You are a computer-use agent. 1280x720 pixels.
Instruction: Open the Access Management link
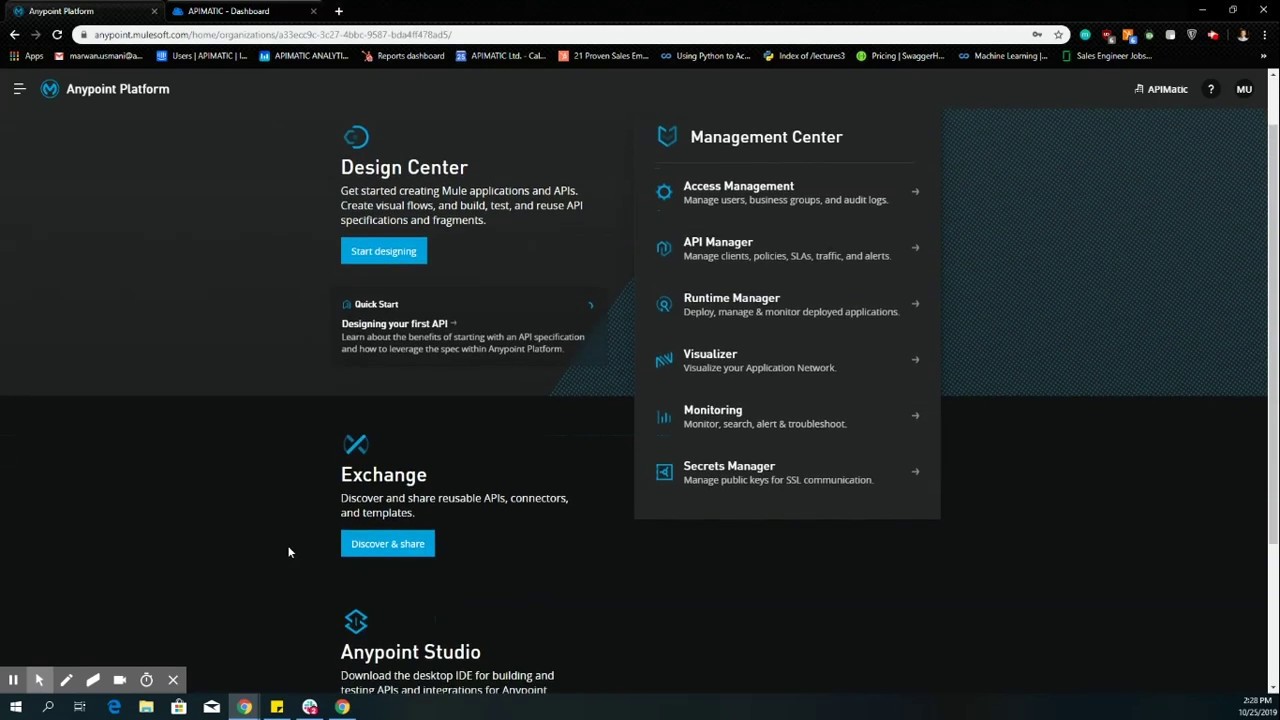point(738,186)
